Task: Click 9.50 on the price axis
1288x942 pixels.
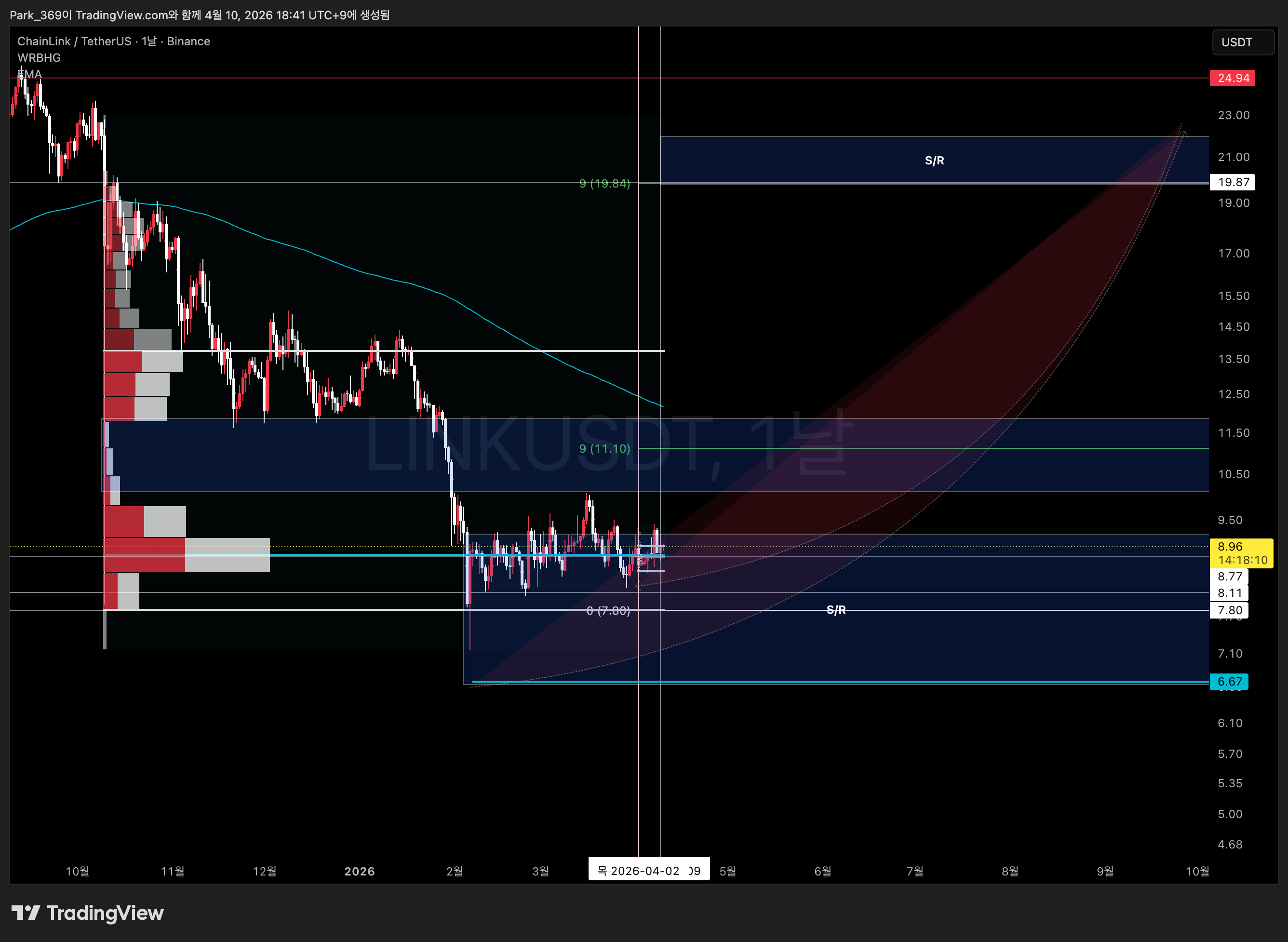Action: (1230, 520)
